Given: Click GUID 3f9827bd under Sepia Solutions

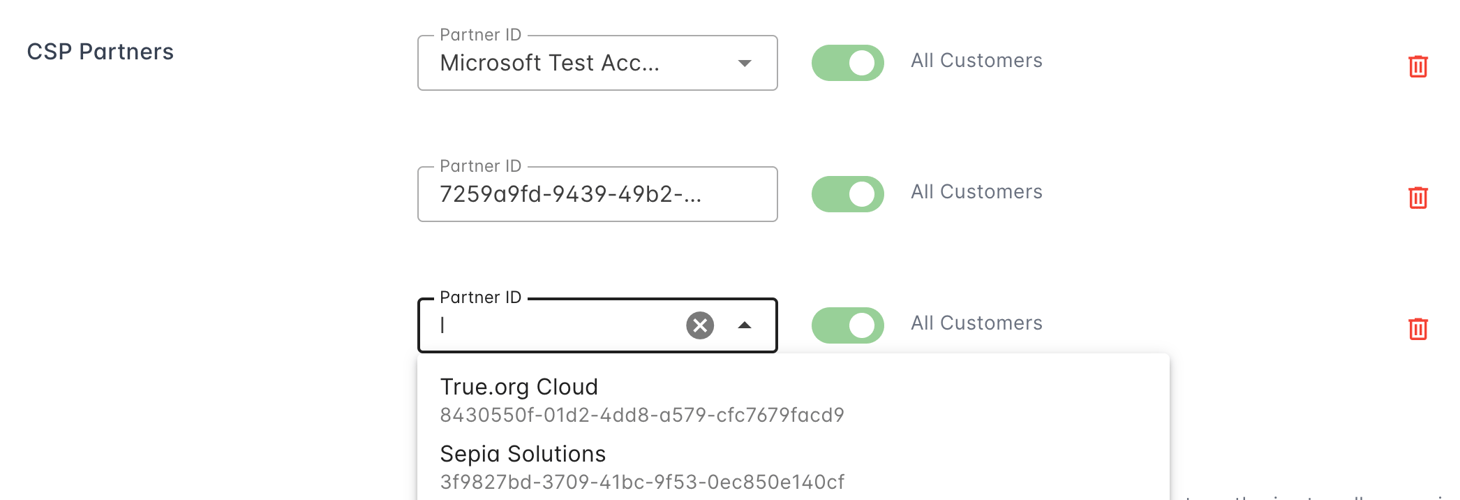Looking at the screenshot, I should [642, 482].
